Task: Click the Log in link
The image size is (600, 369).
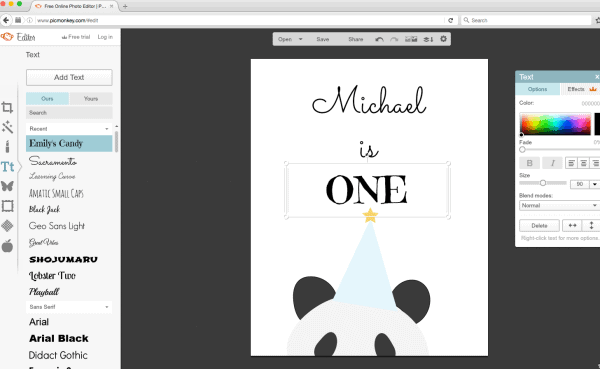Action: tap(105, 37)
